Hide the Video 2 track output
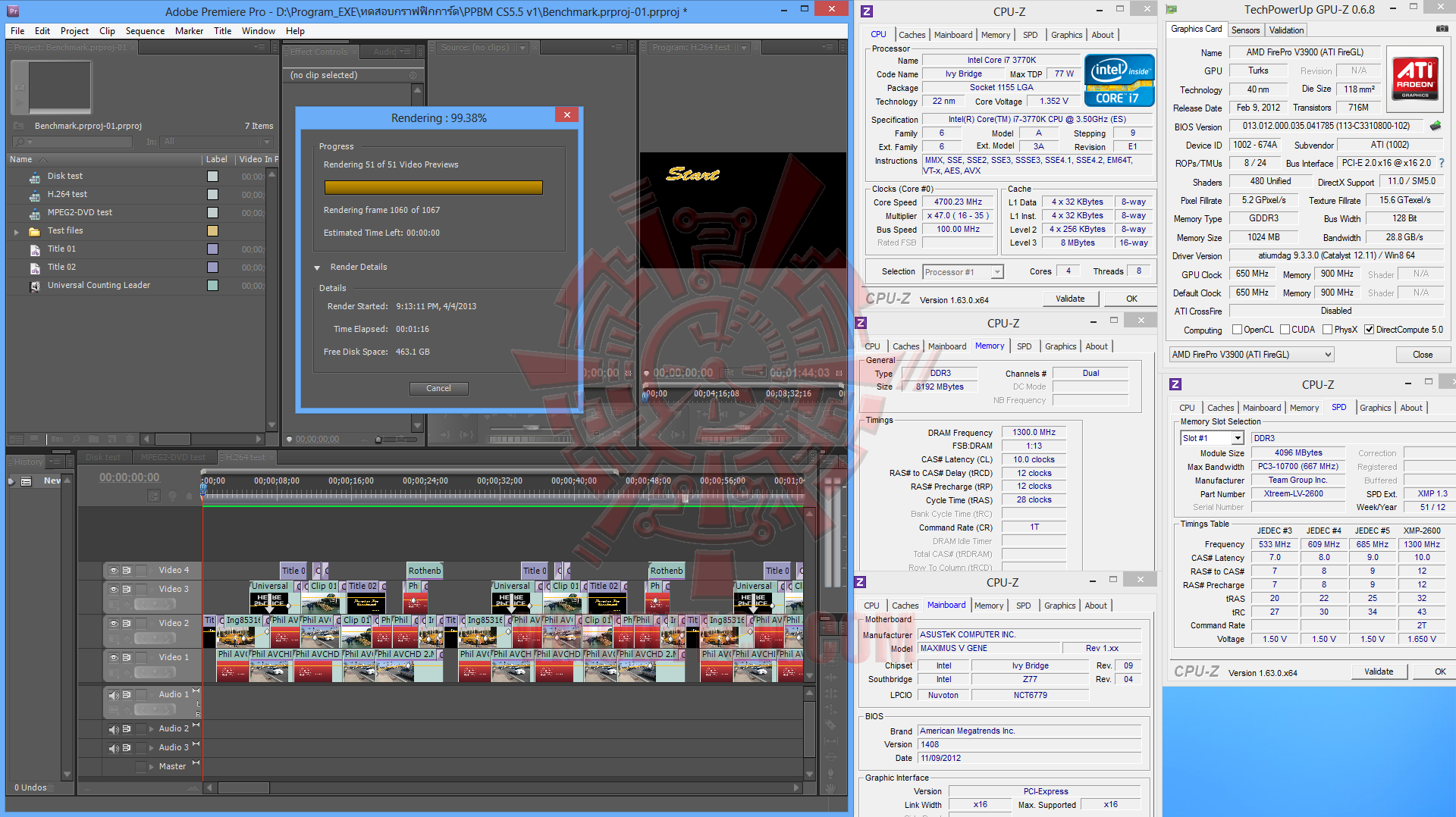 (x=114, y=623)
